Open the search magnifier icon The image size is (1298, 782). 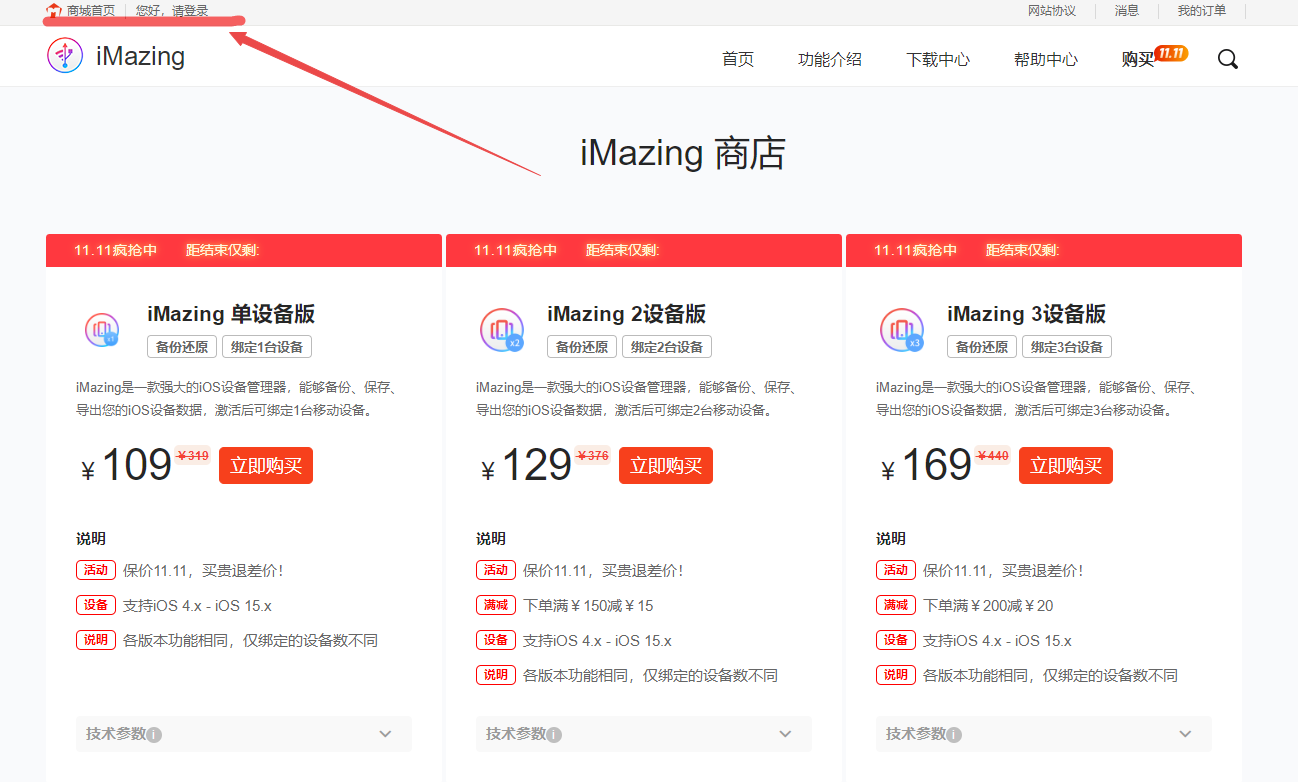click(1228, 59)
